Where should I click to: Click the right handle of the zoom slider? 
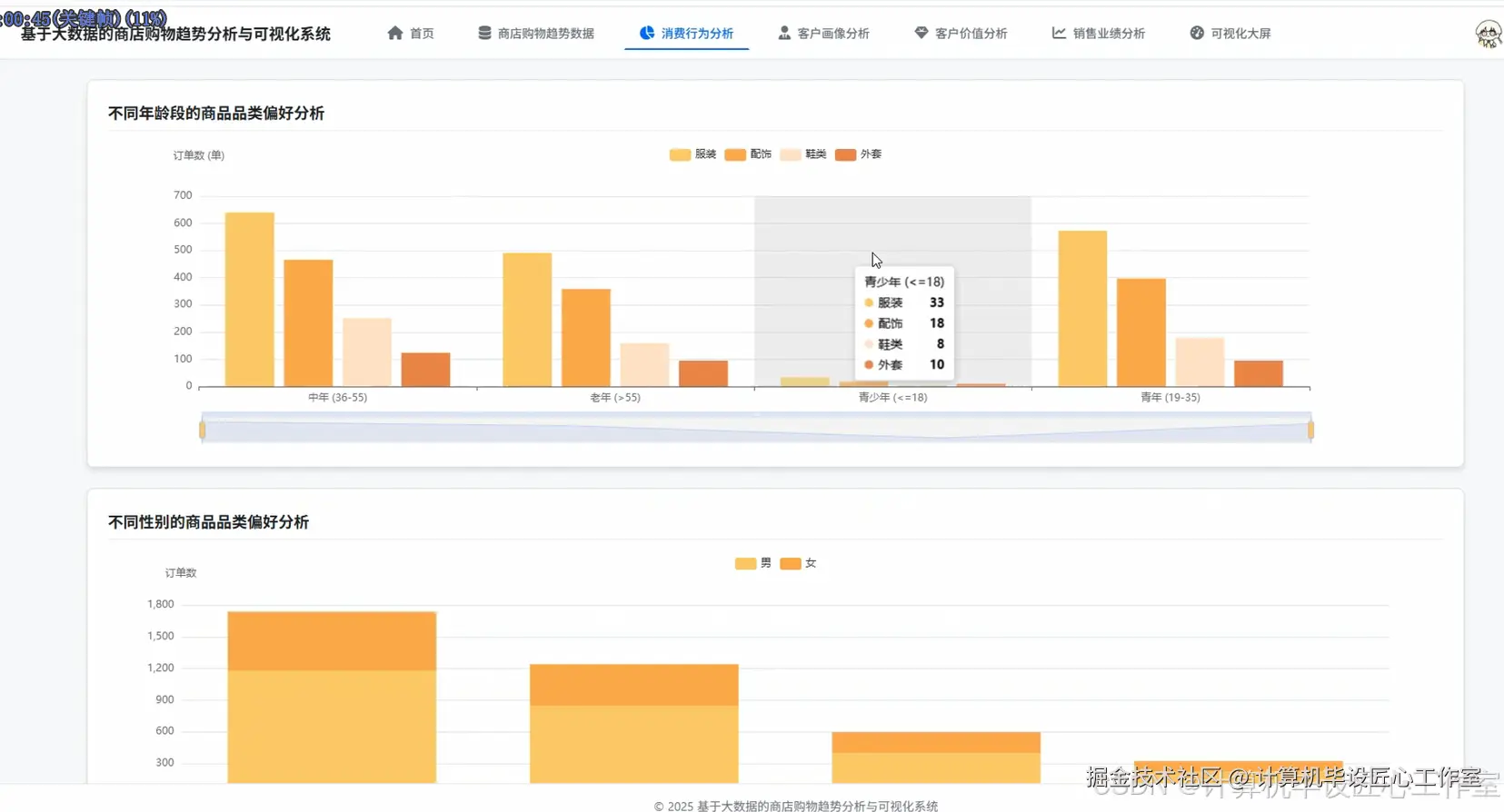[x=1310, y=430]
